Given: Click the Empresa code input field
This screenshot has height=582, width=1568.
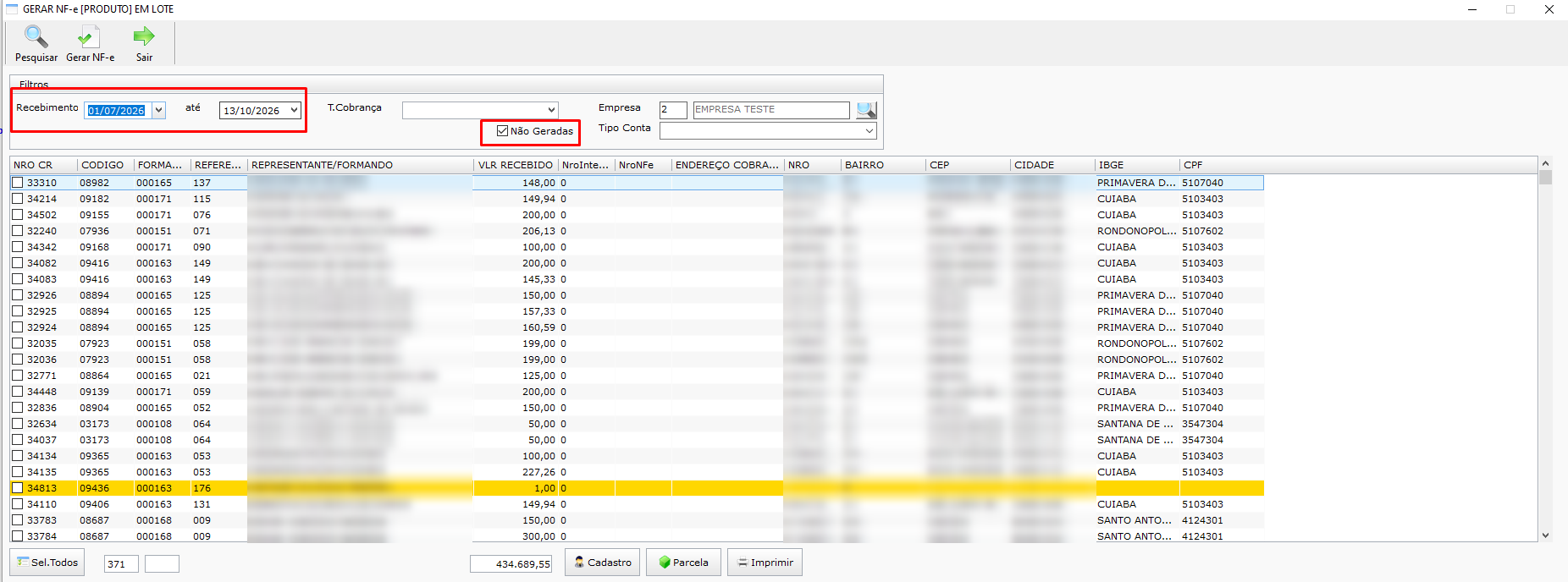Looking at the screenshot, I should [673, 110].
